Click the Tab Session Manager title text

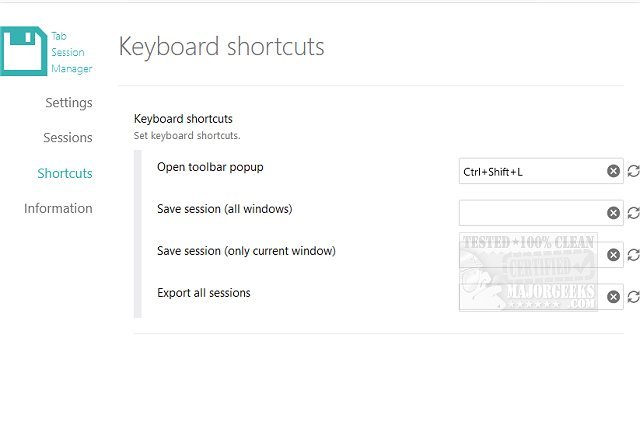click(x=70, y=52)
